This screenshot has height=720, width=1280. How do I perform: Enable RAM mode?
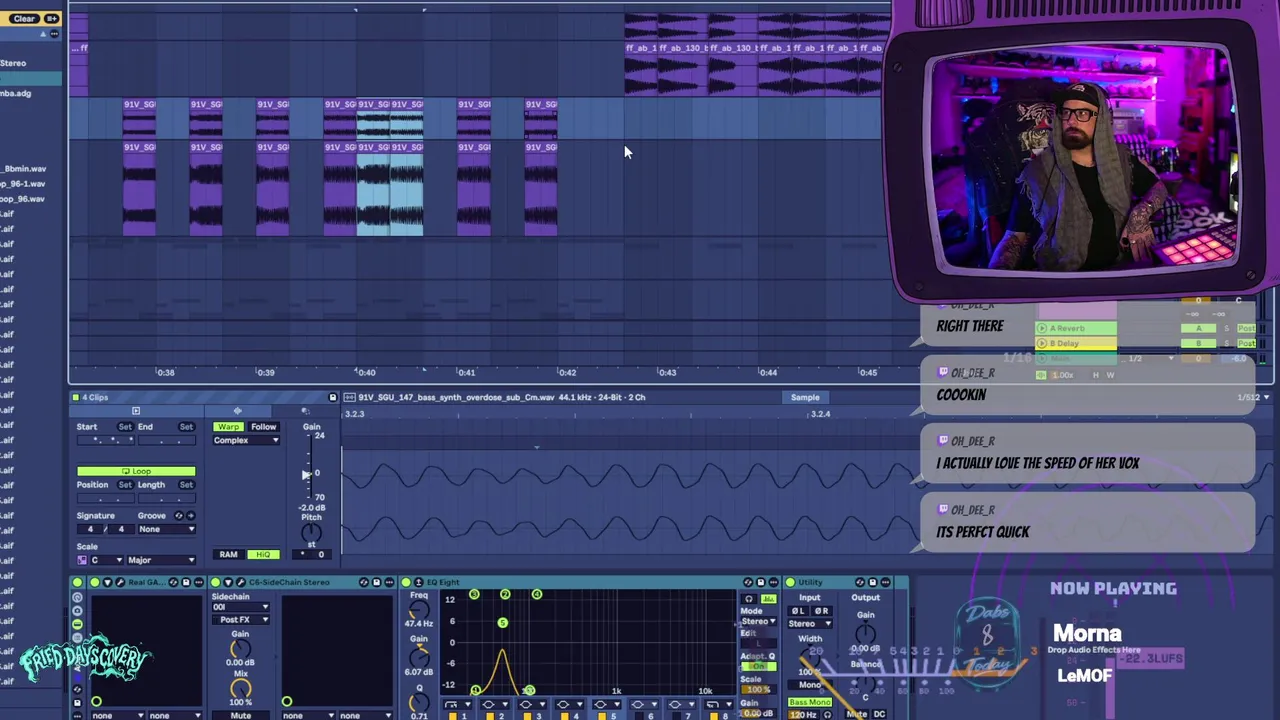pyautogui.click(x=228, y=555)
